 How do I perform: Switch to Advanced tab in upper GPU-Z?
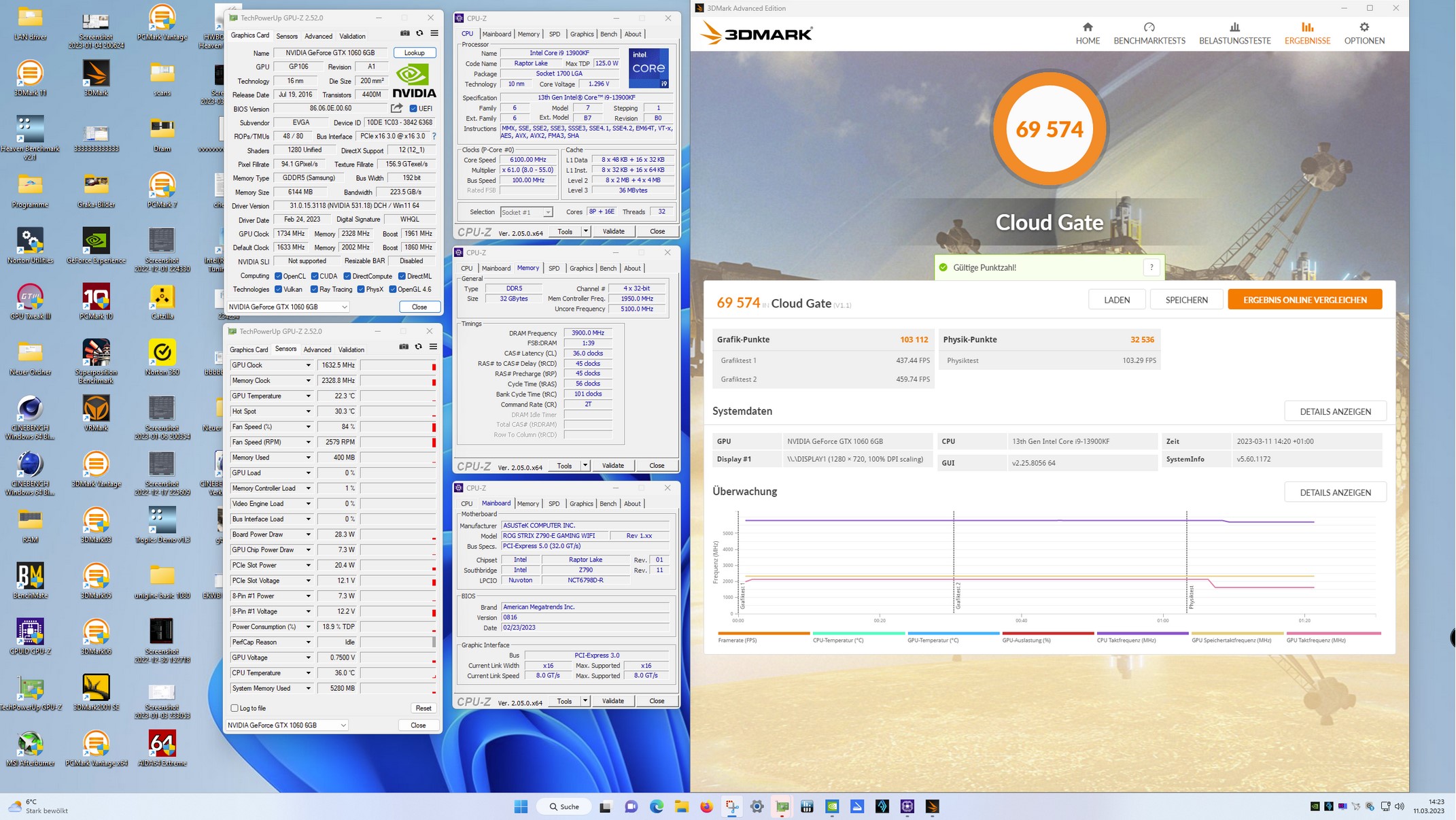[318, 36]
